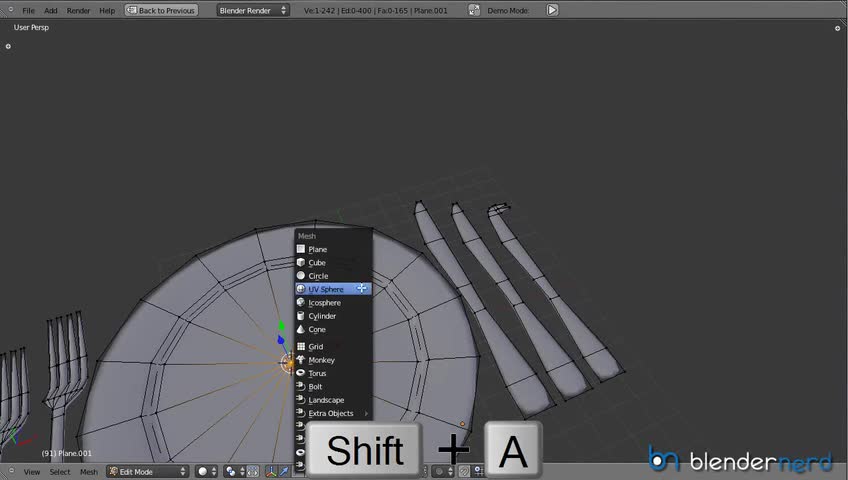Select Torus from the Mesh menu
Image resolution: width=848 pixels, height=480 pixels.
point(333,373)
